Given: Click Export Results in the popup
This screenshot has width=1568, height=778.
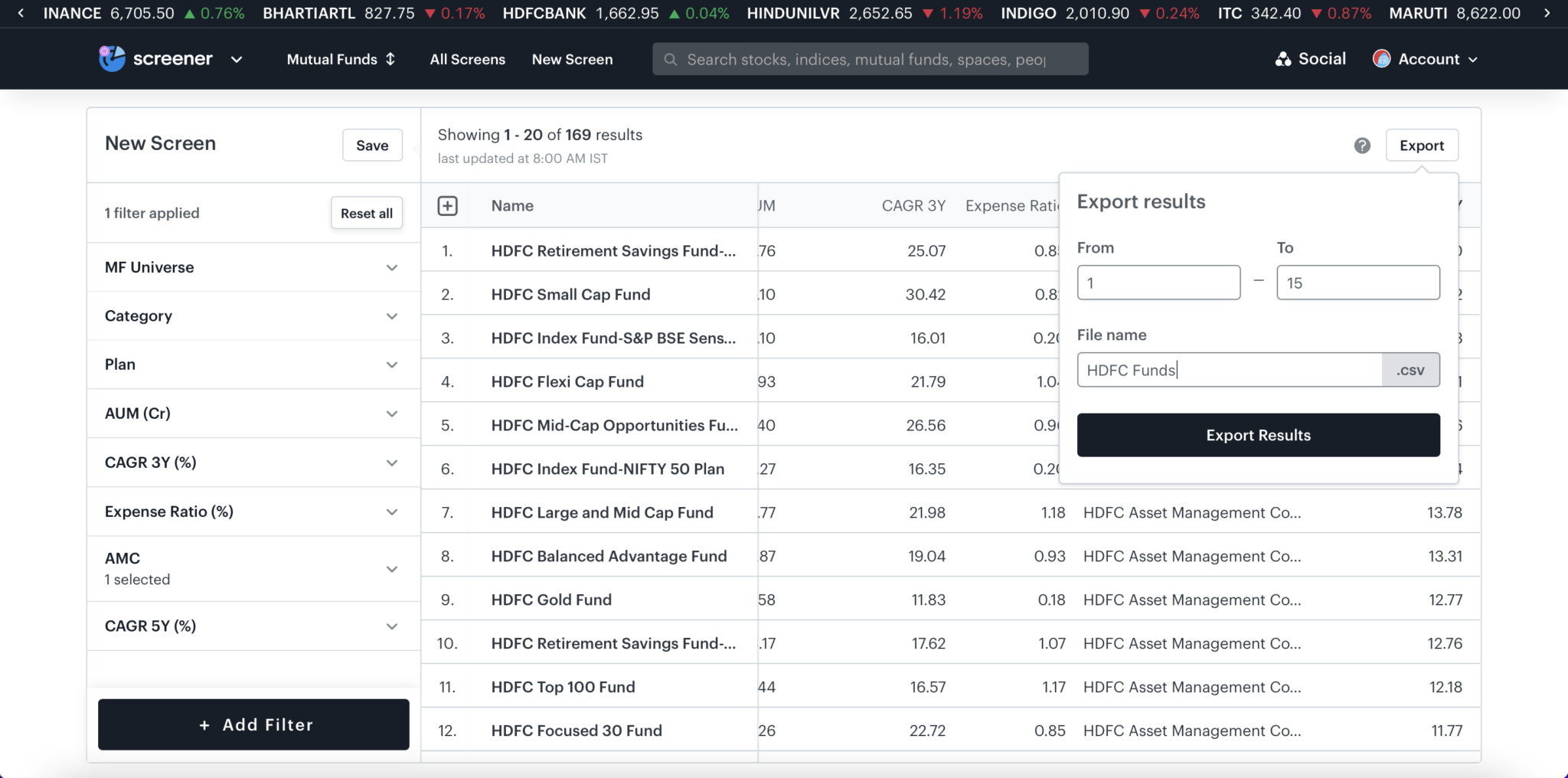Looking at the screenshot, I should pyautogui.click(x=1257, y=434).
